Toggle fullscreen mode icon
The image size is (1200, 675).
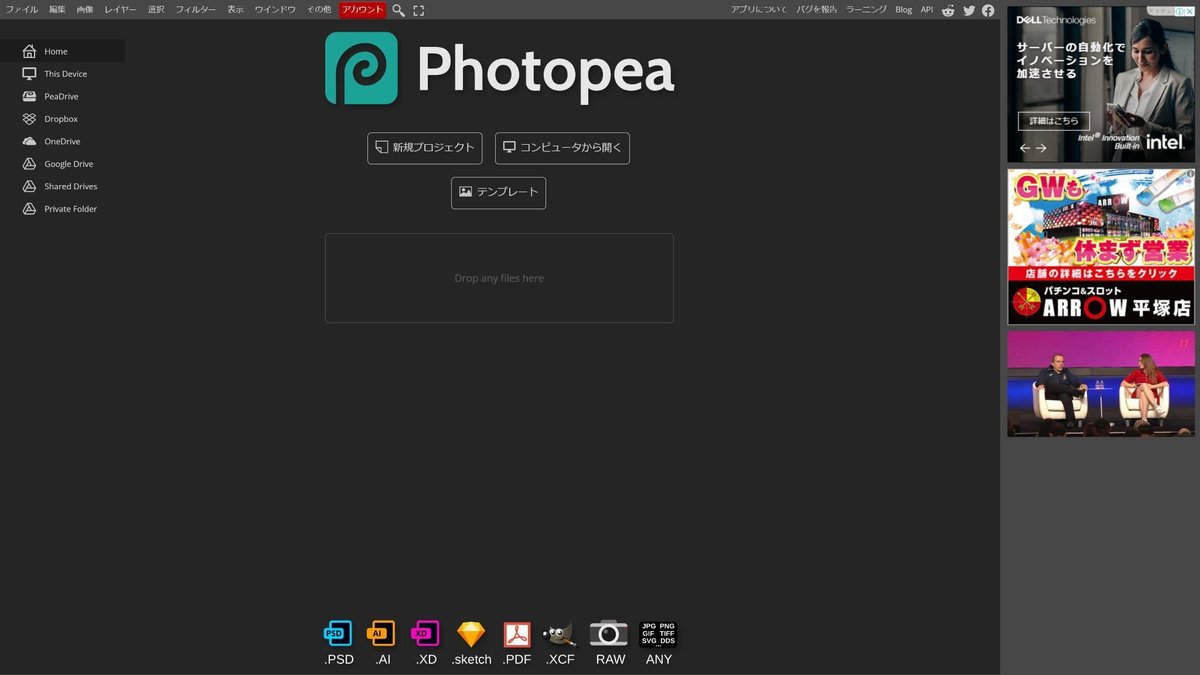pyautogui.click(x=419, y=10)
